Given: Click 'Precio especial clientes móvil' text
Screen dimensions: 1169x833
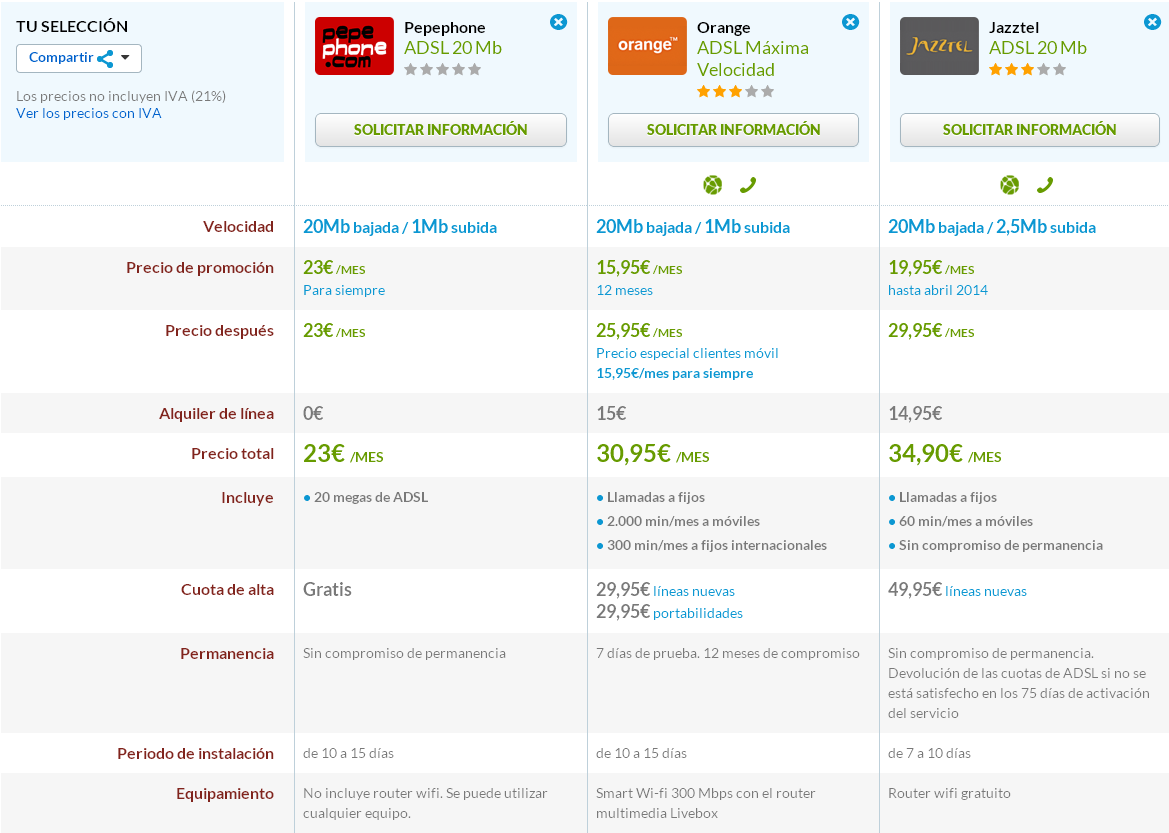Looking at the screenshot, I should point(687,353).
